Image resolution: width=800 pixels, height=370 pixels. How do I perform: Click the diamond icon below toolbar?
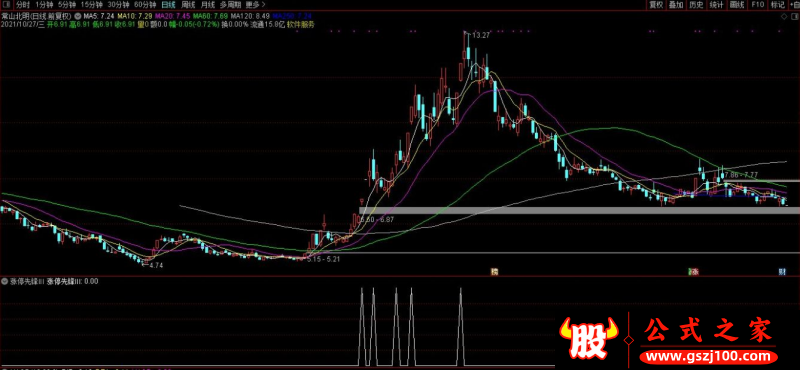784,16
